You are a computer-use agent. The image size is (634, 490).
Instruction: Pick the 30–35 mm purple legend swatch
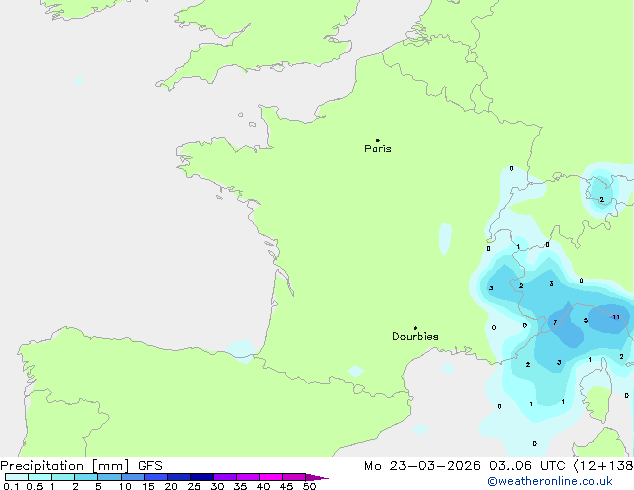coord(225,477)
